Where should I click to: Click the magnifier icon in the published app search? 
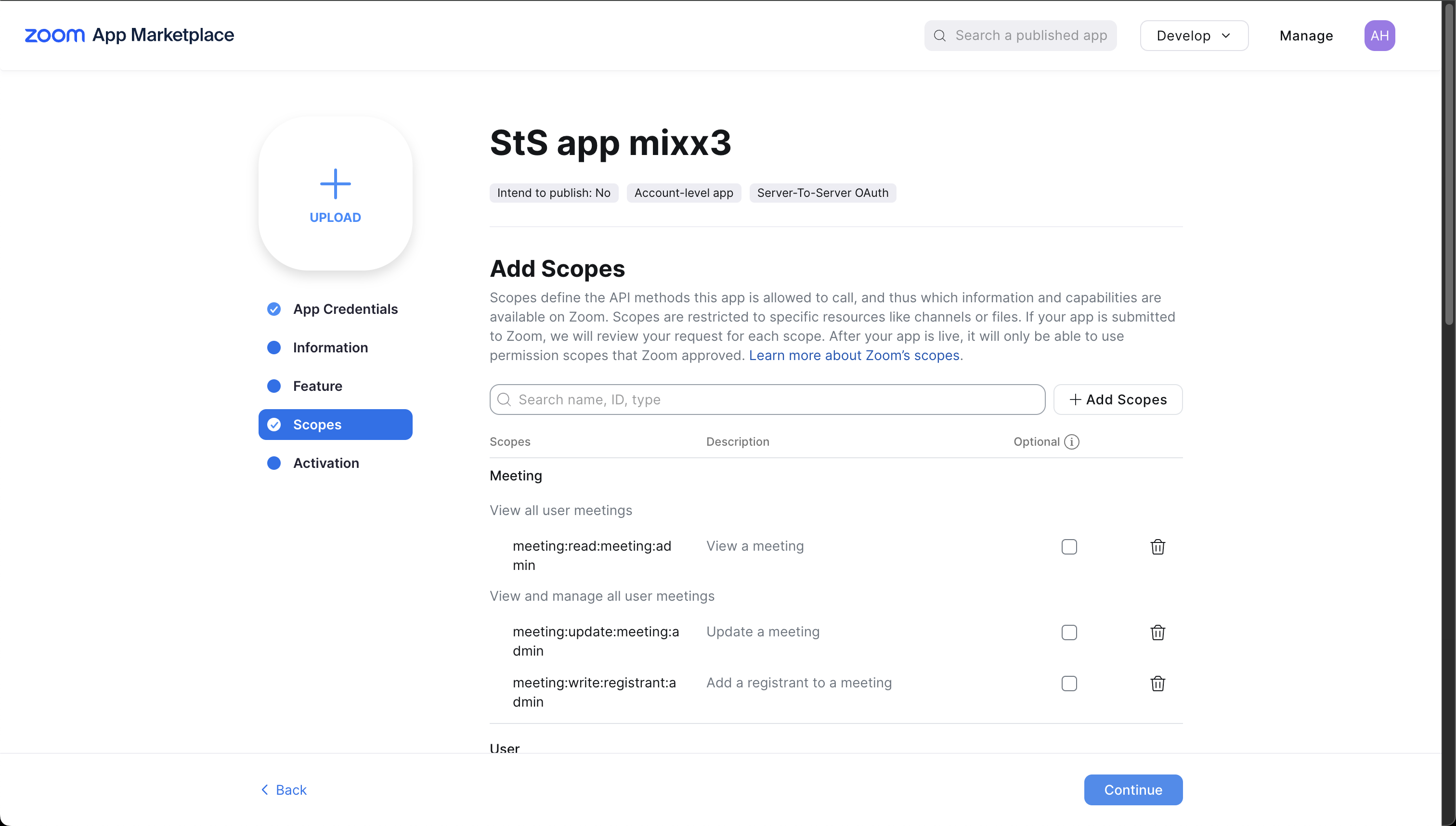click(x=940, y=36)
